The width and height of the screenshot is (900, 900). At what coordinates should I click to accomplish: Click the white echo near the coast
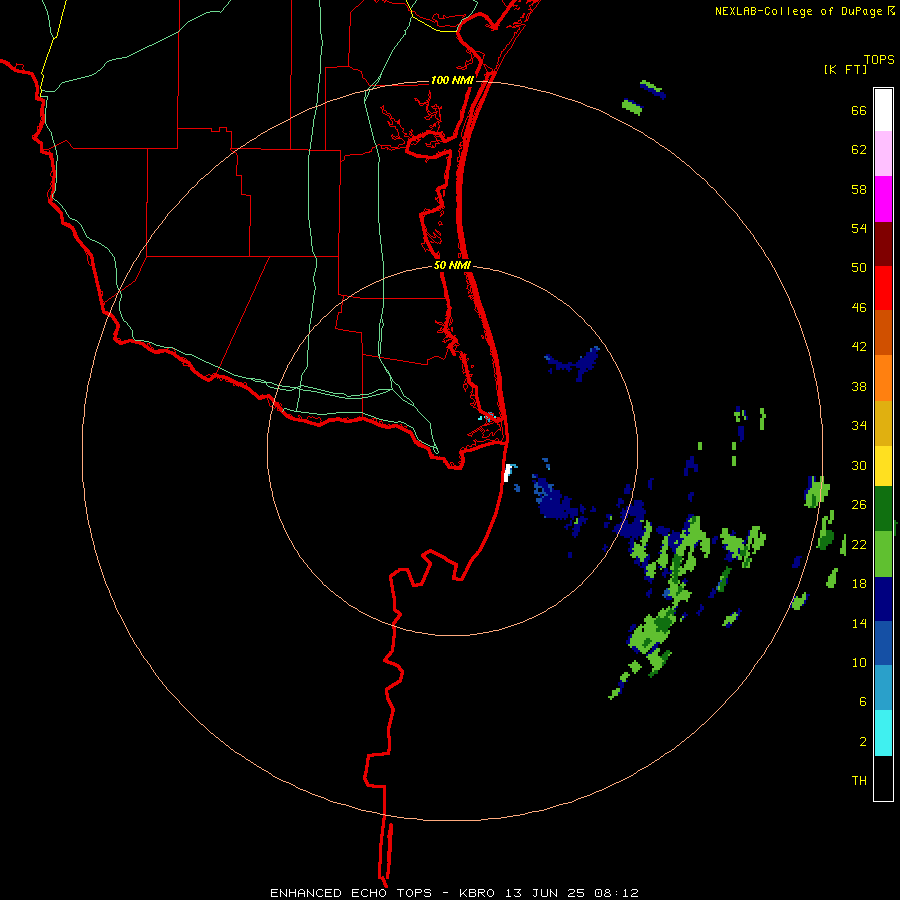pyautogui.click(x=507, y=473)
